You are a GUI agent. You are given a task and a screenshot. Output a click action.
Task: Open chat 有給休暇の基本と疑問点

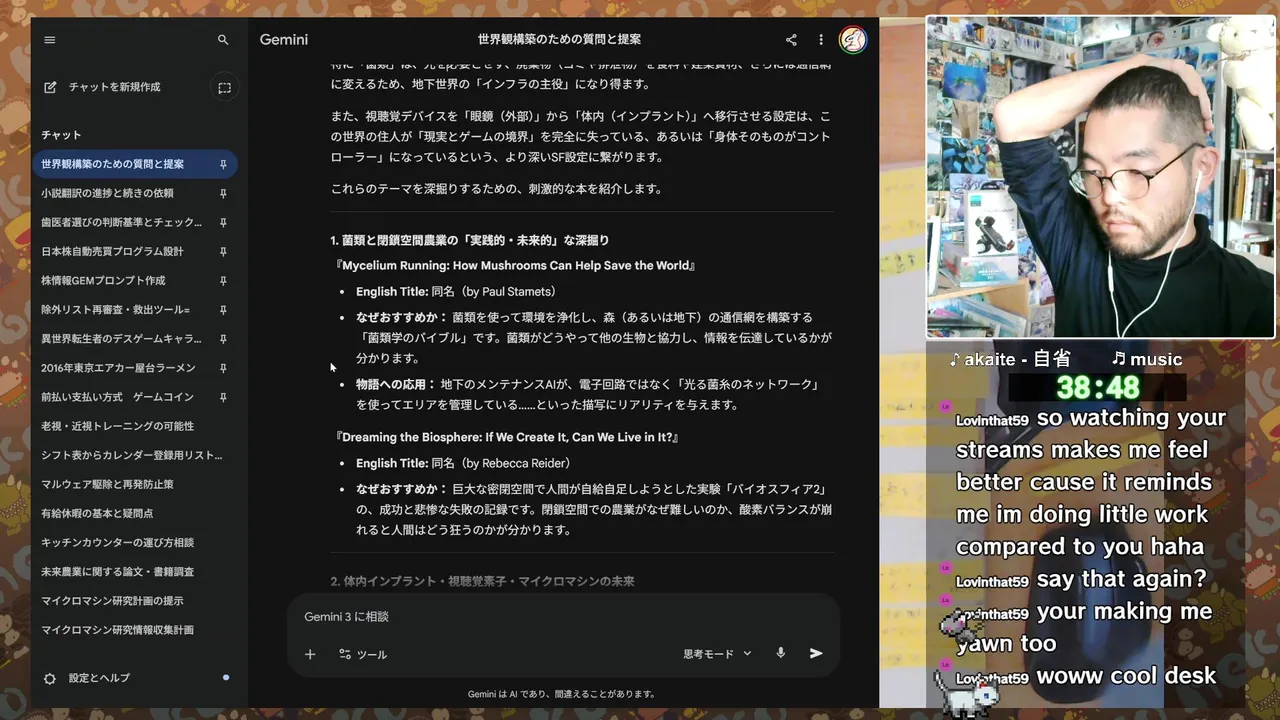135,513
